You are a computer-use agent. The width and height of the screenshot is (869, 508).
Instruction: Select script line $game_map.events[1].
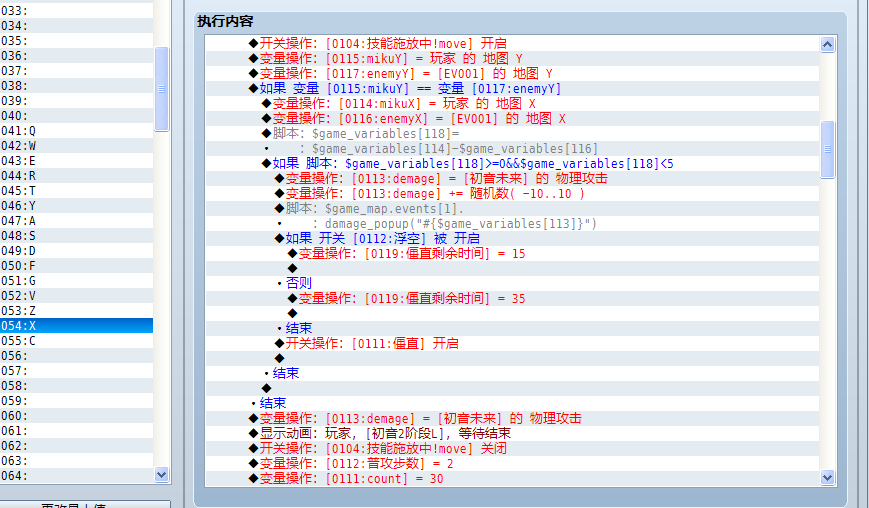pos(512,208)
